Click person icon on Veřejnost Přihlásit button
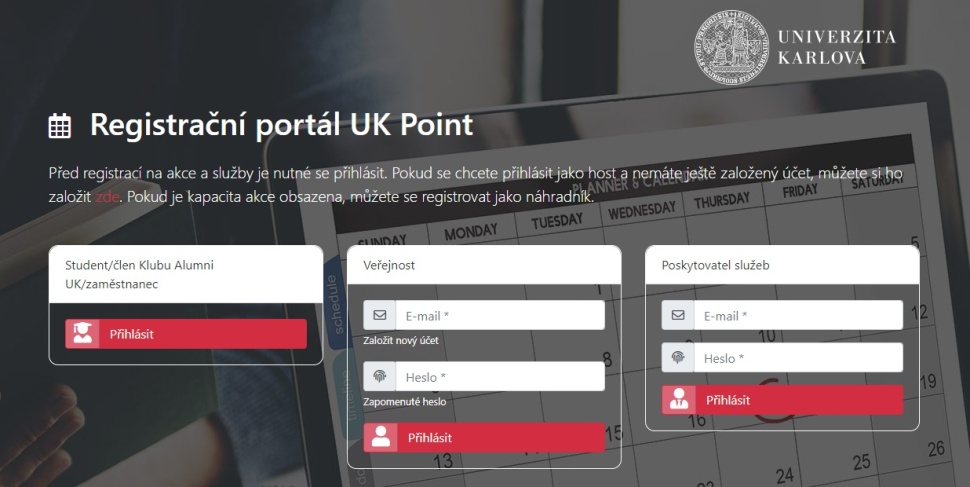This screenshot has width=970, height=487. pyautogui.click(x=380, y=437)
